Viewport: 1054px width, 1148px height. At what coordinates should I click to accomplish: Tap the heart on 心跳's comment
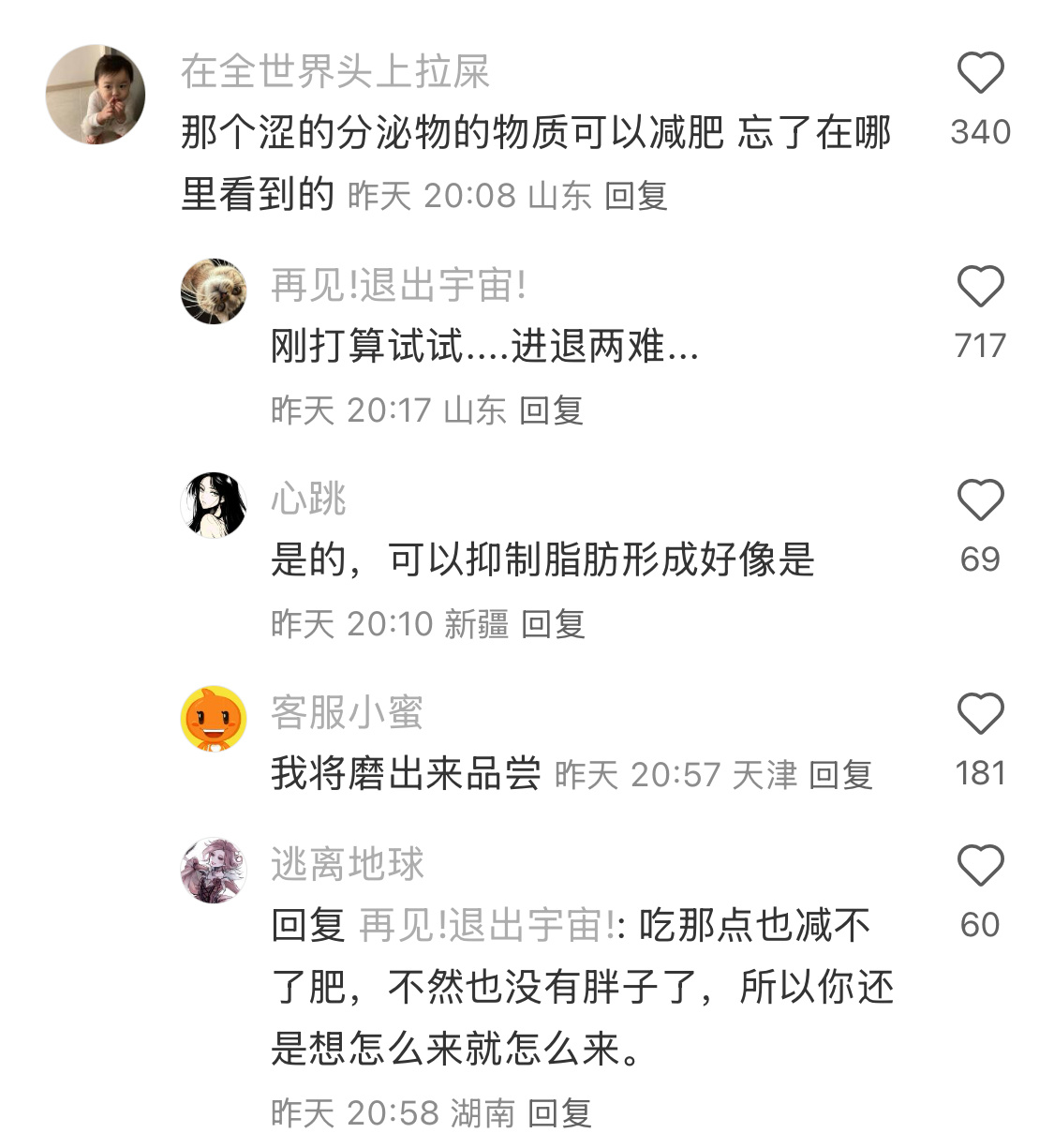click(980, 499)
